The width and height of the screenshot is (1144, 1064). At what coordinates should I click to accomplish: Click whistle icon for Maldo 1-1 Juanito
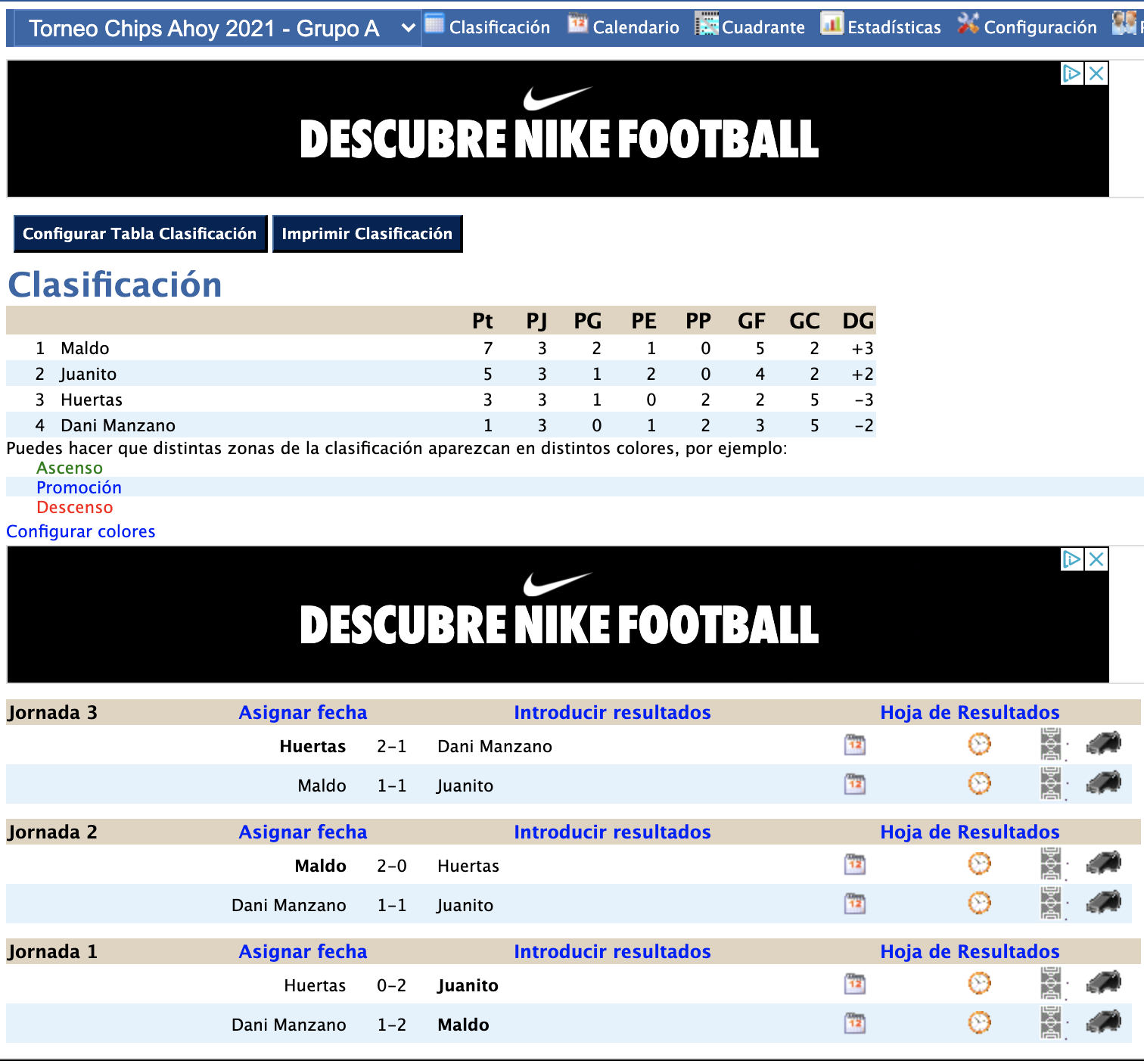(1104, 783)
